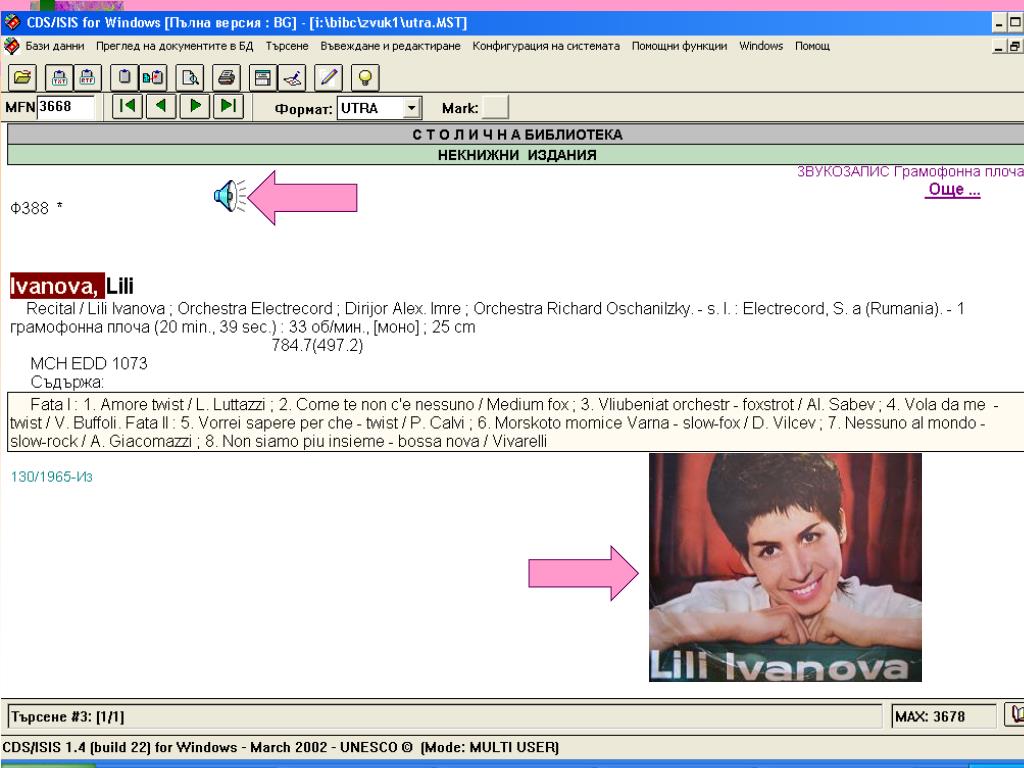The image size is (1024, 768).
Task: Click the document icon in menu bar
Action: click(x=11, y=46)
